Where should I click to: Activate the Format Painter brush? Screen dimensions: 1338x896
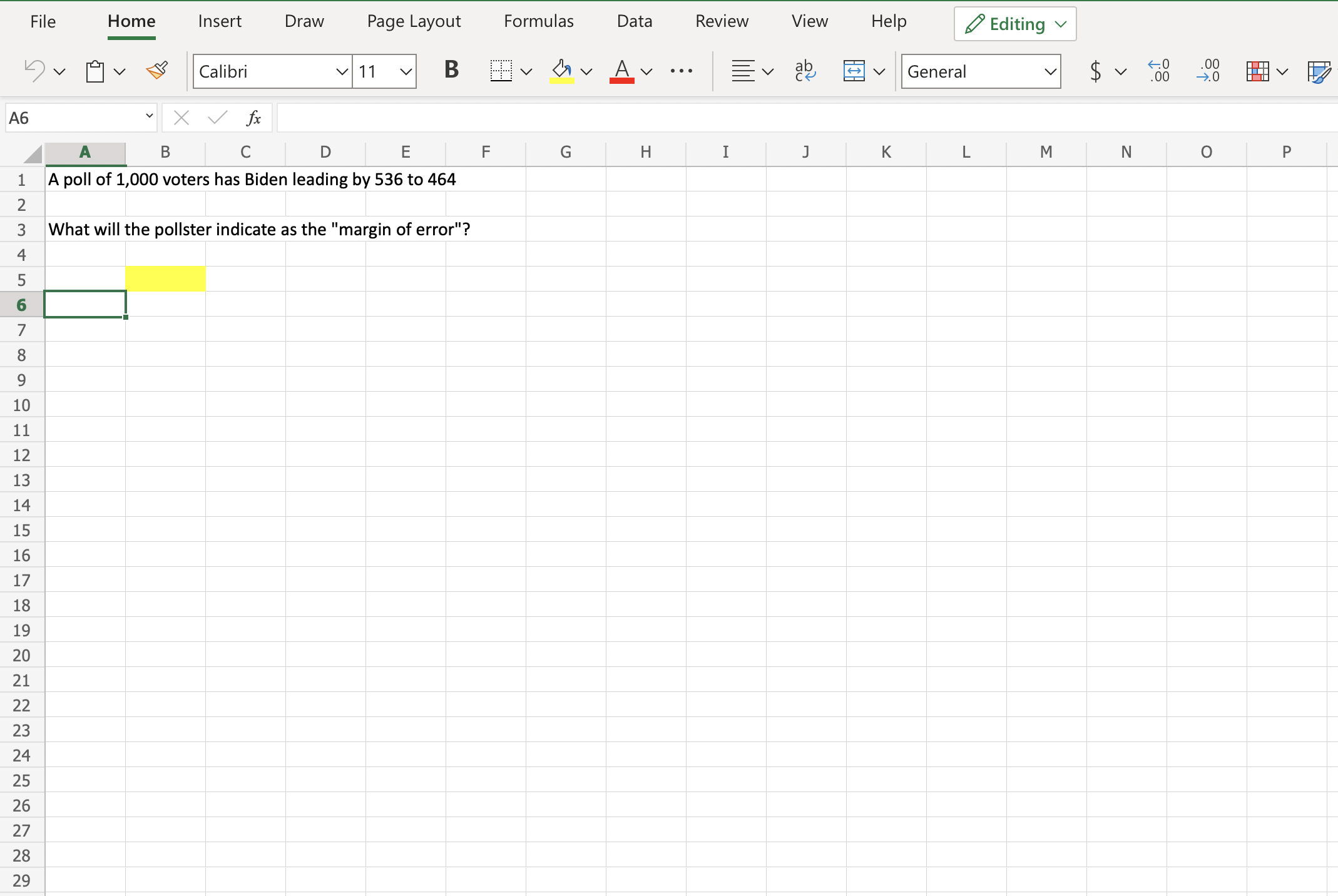[x=156, y=71]
